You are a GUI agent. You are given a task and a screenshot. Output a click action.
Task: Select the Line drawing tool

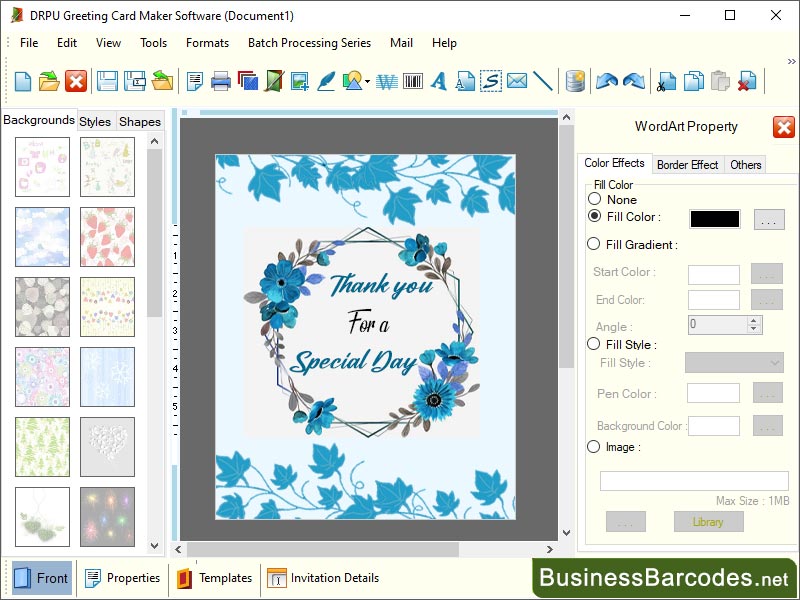tap(542, 82)
